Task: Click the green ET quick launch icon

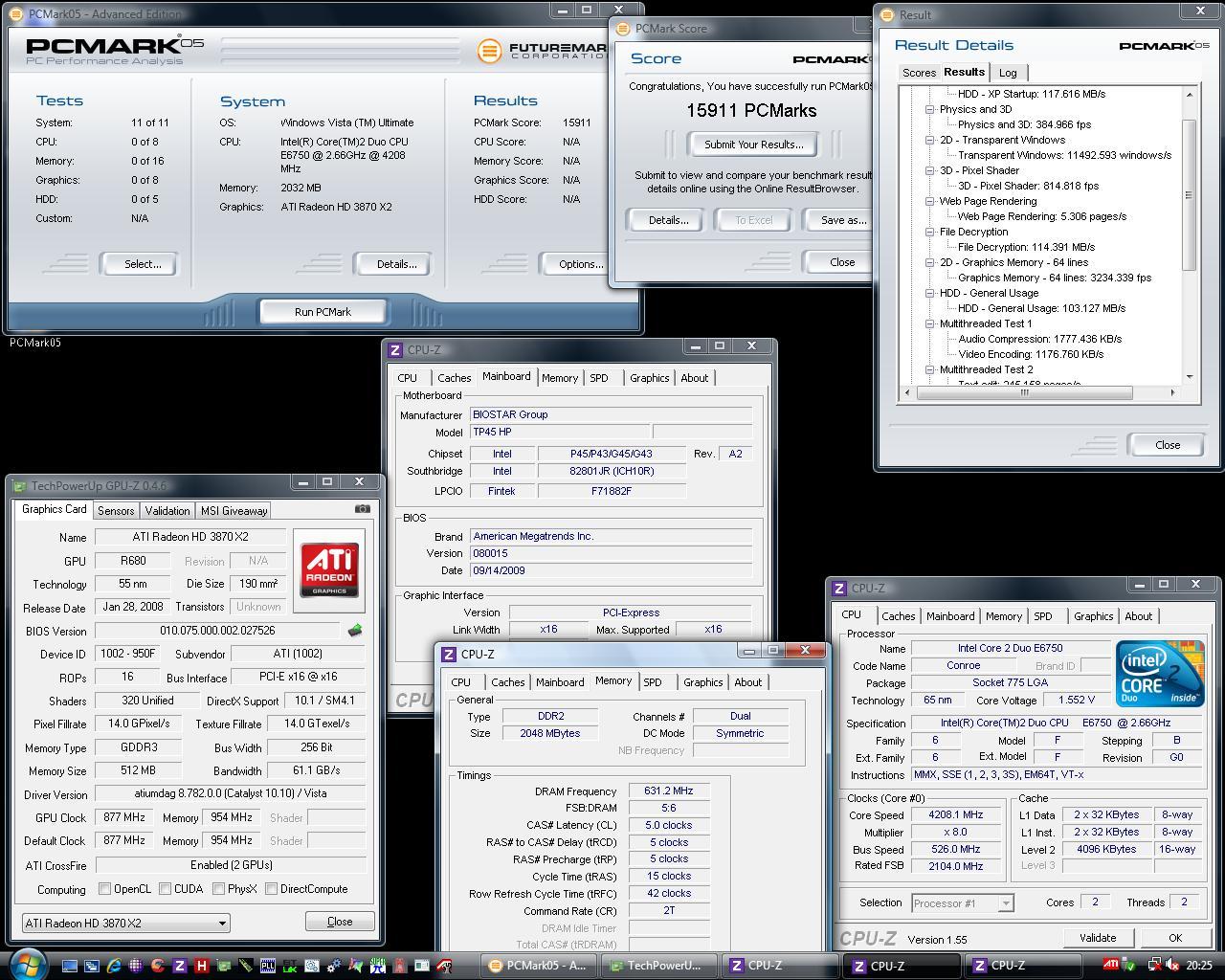Action: coord(290,966)
